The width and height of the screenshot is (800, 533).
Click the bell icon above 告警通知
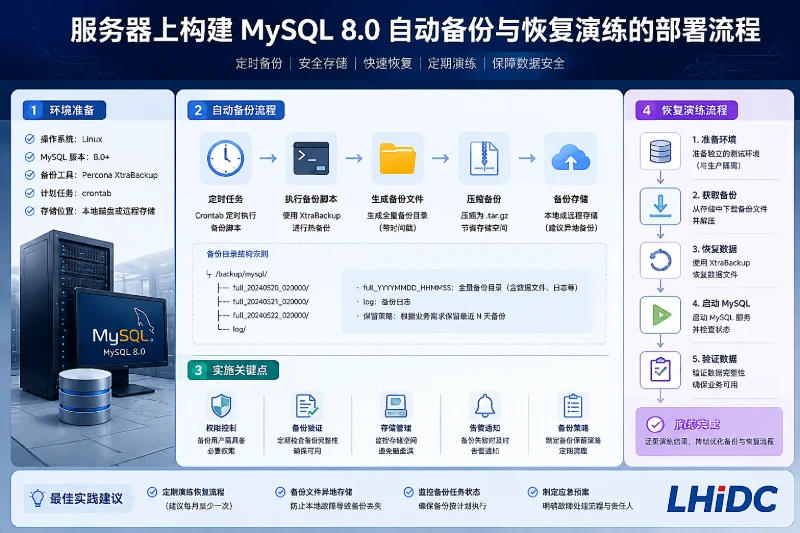point(485,406)
